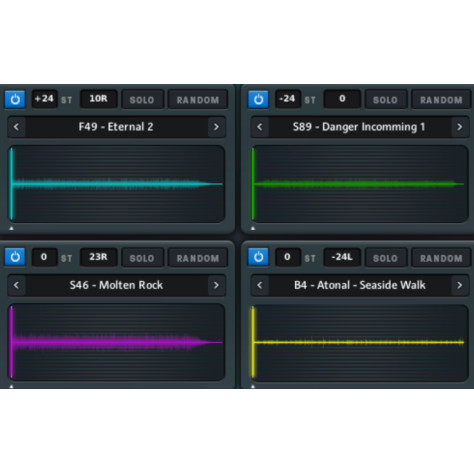Toggle power for the B4 - Atonal - Seaside Walk layer

click(x=258, y=257)
